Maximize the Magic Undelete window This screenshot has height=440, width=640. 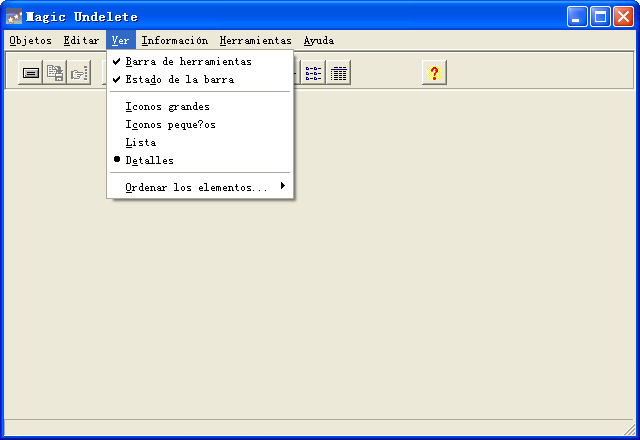601,17
